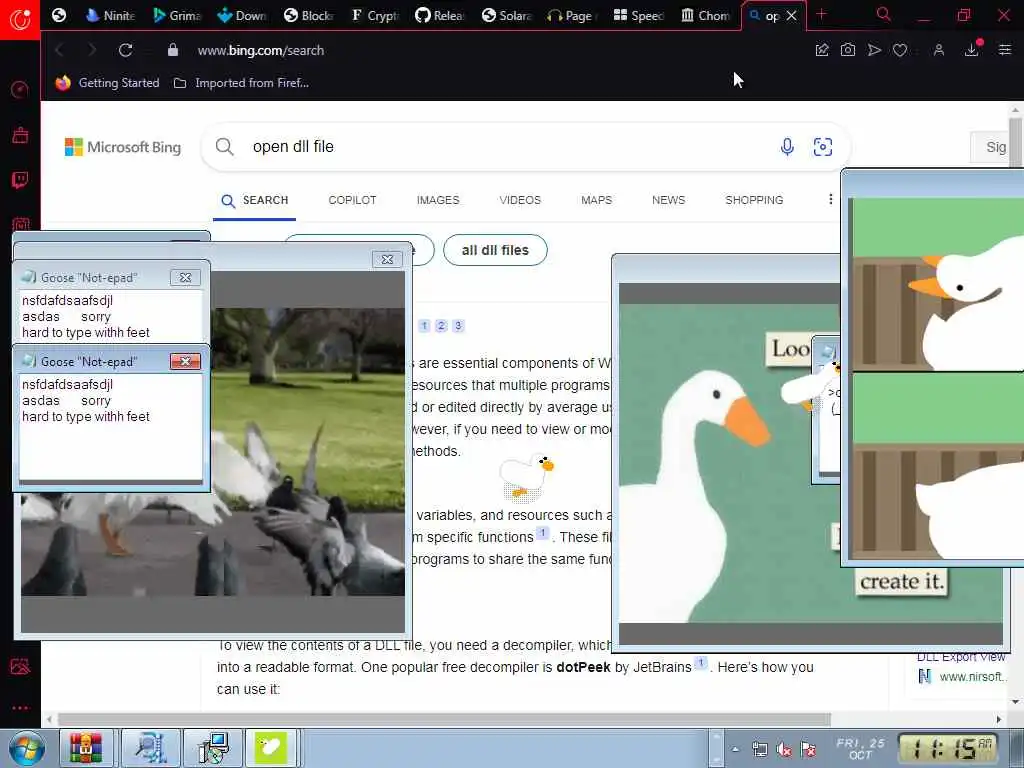
Task: Open the downloads icon in toolbar
Action: [x=972, y=50]
